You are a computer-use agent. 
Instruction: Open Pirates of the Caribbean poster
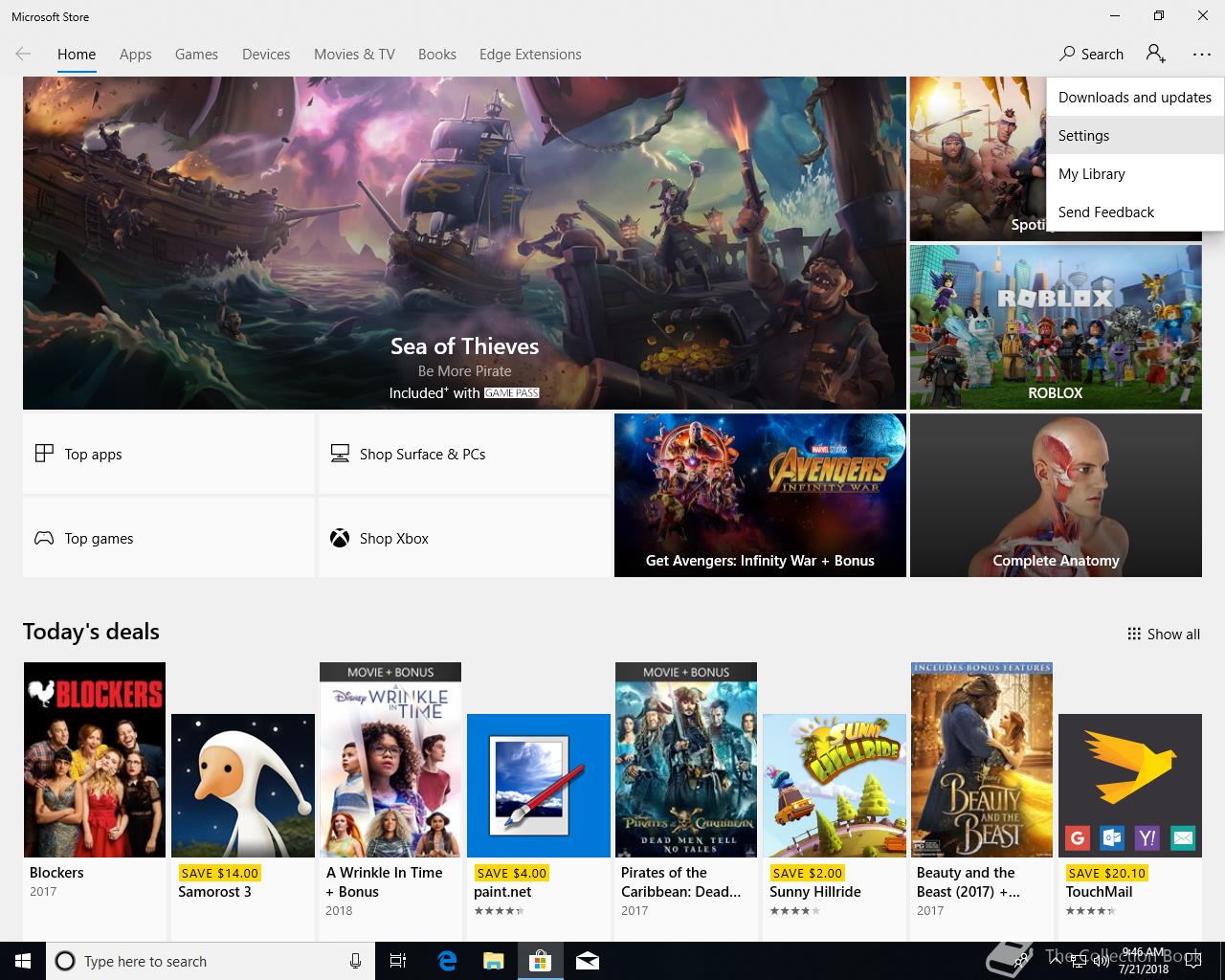pos(686,760)
